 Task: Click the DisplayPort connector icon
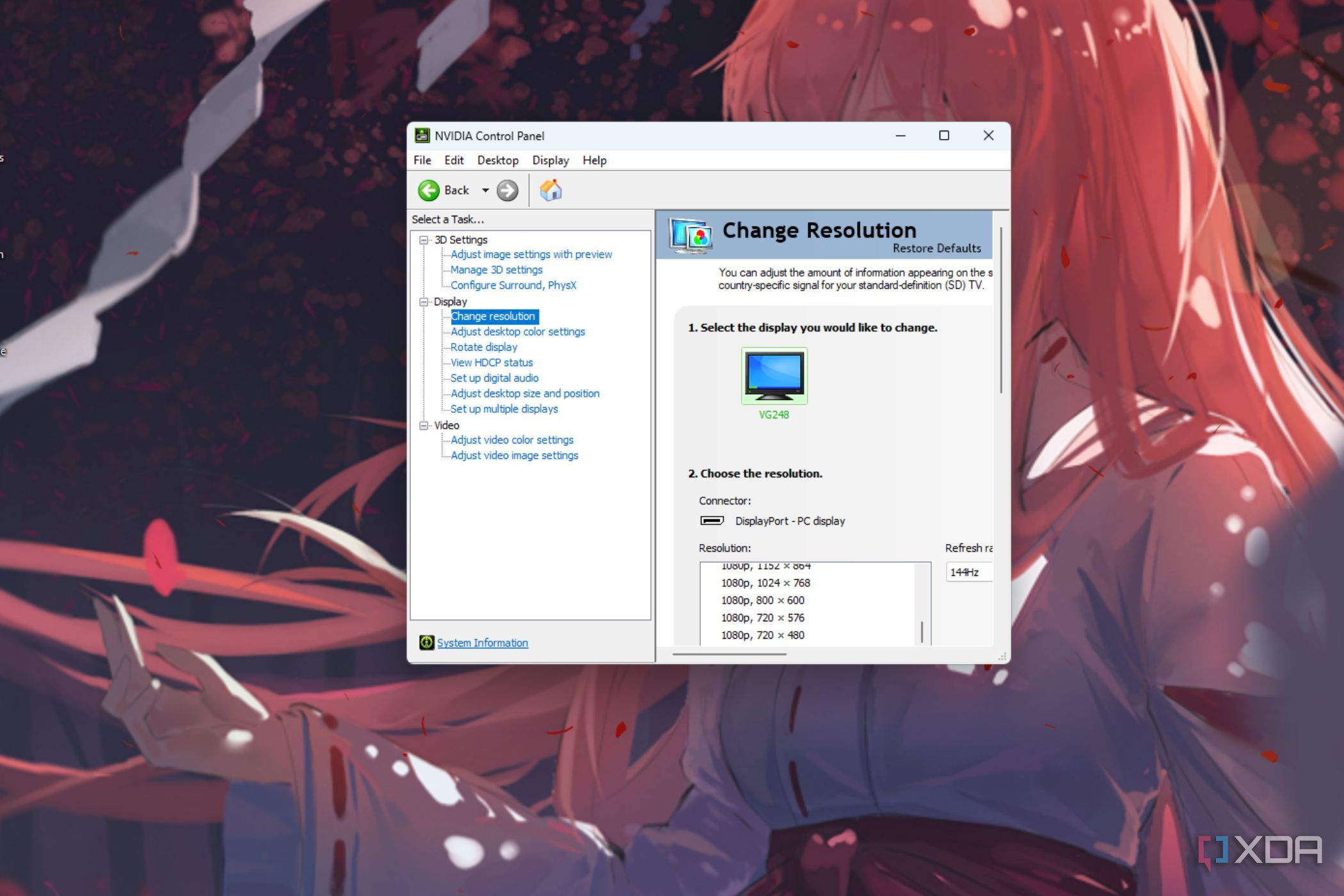click(712, 521)
